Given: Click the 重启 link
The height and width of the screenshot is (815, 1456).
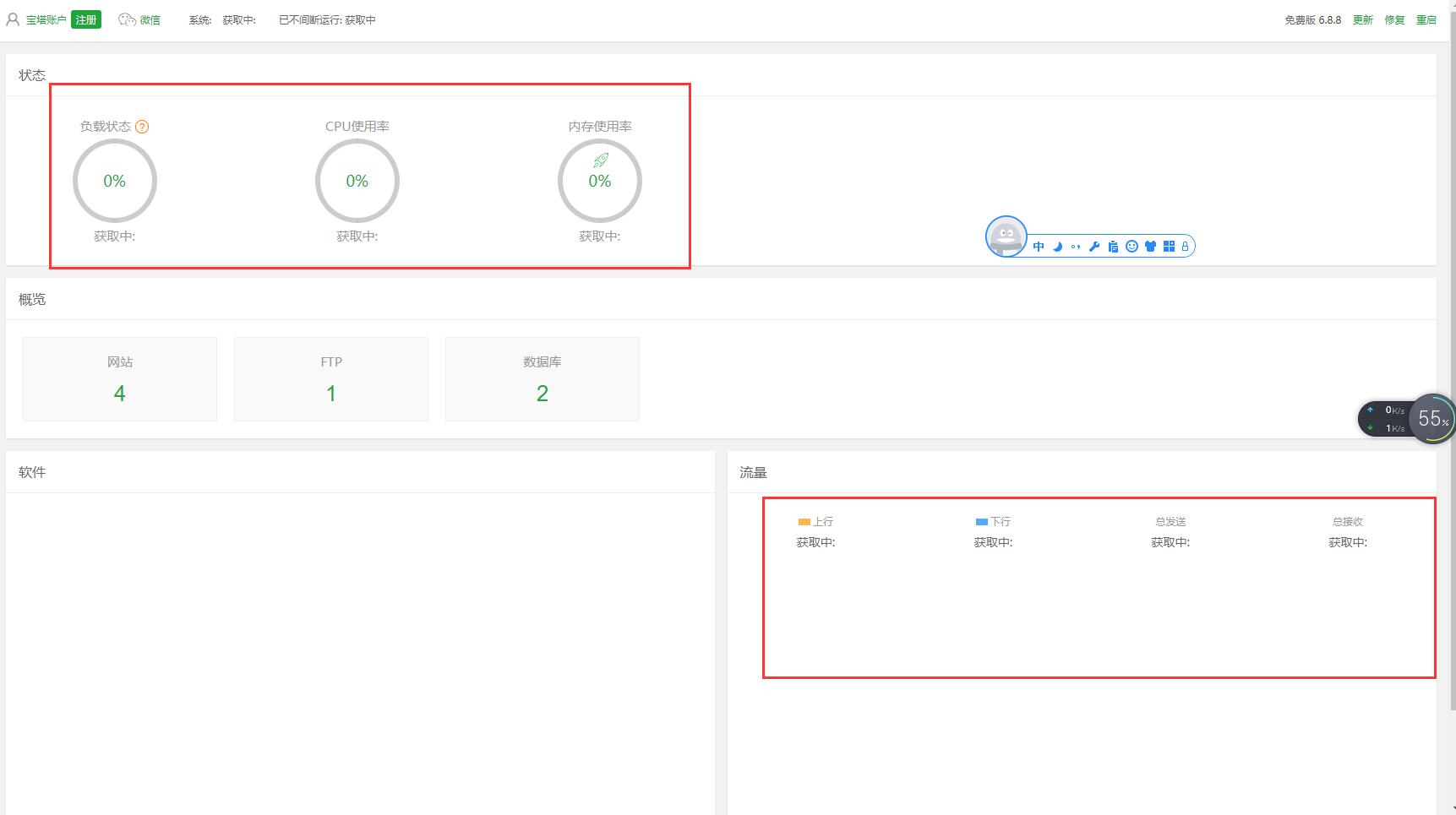Looking at the screenshot, I should point(1426,19).
